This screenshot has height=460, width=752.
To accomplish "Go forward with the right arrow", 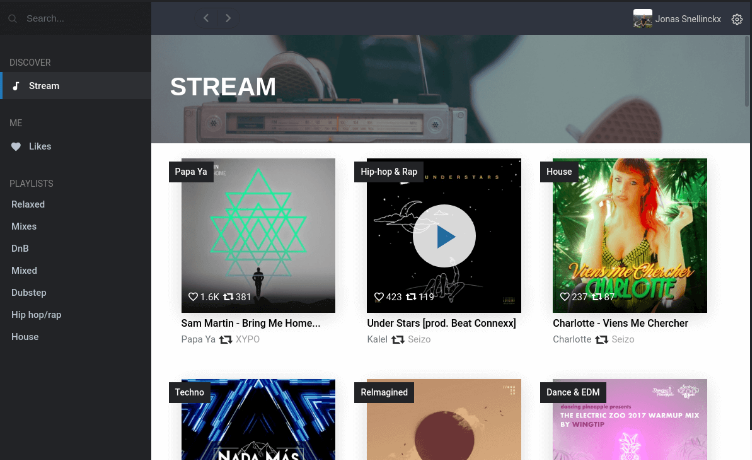I will click(228, 18).
